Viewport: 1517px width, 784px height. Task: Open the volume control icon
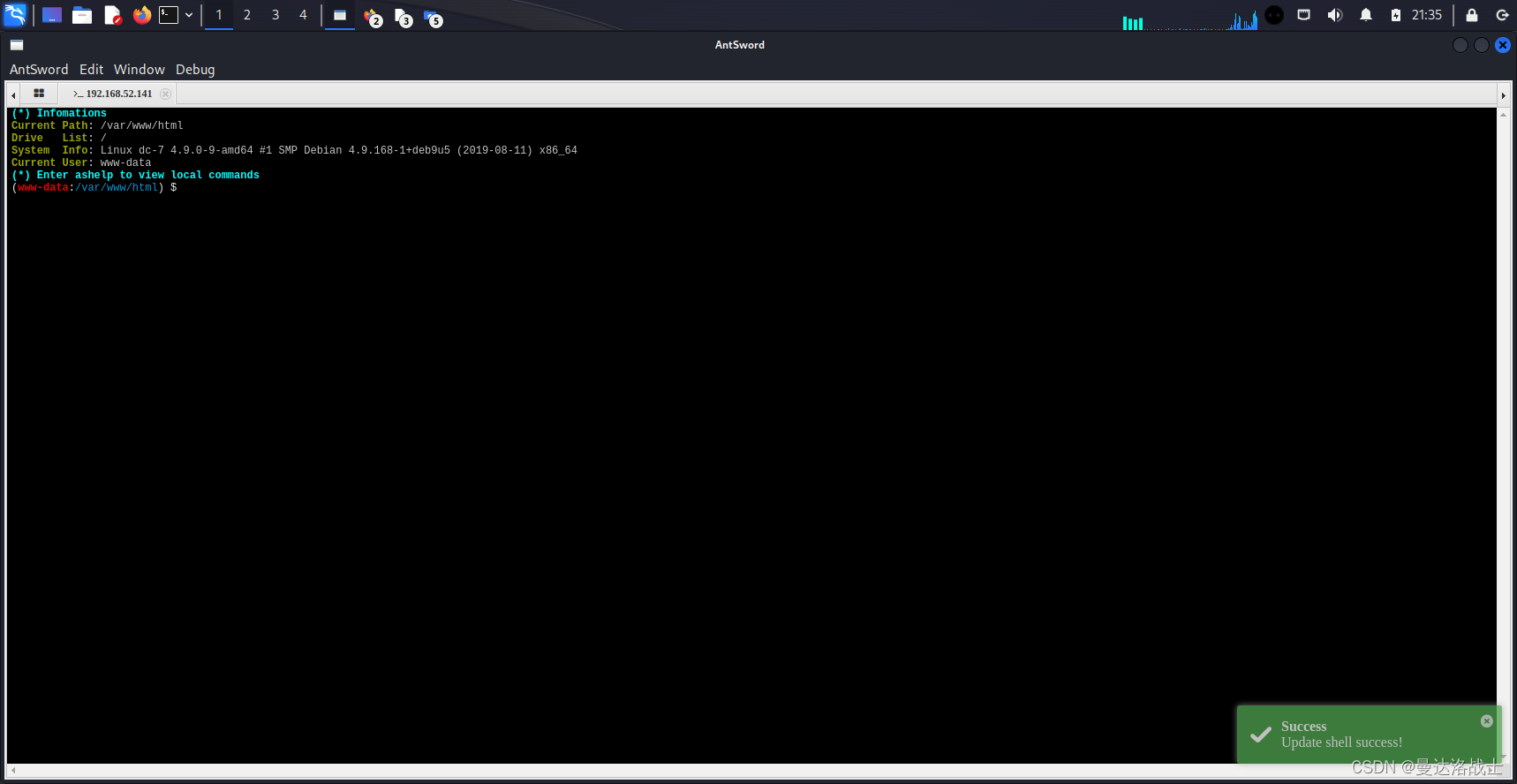(1335, 15)
